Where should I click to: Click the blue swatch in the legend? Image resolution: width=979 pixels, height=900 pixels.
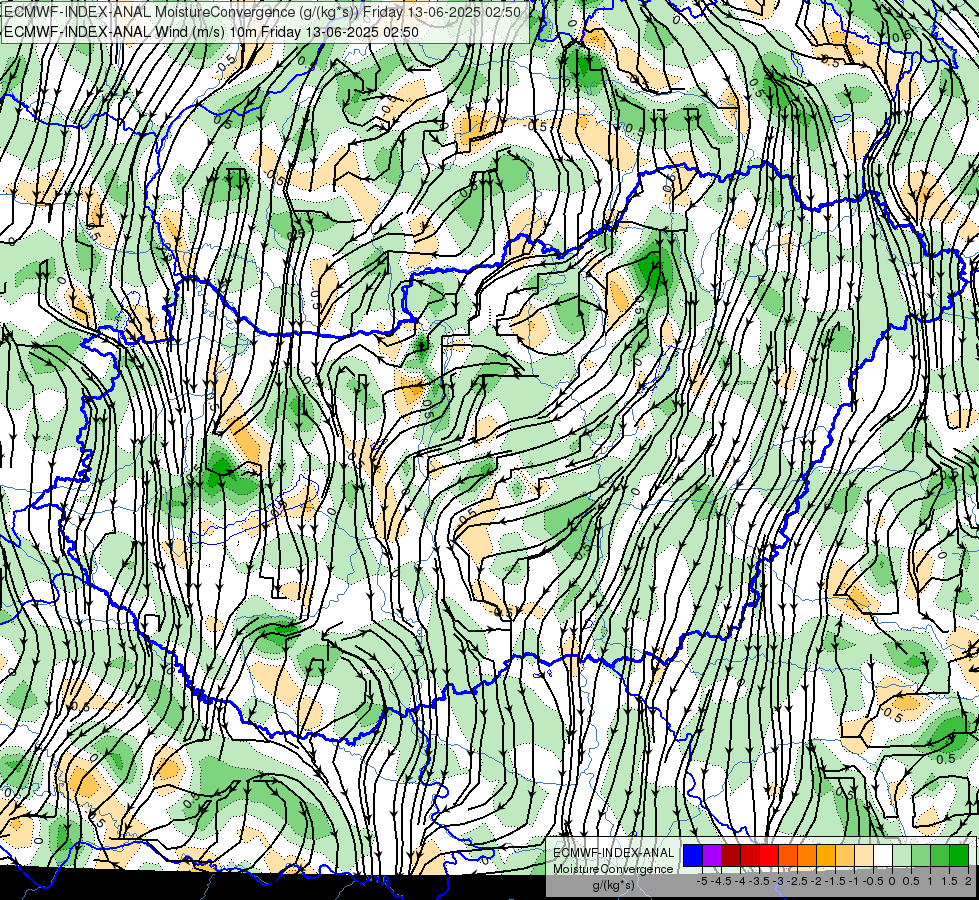coord(693,856)
